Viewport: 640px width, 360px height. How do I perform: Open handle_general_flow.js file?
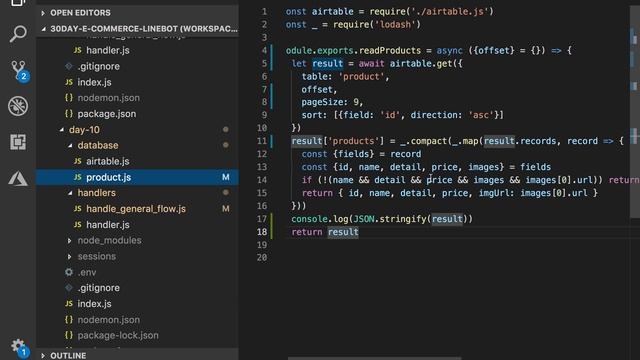coord(136,209)
